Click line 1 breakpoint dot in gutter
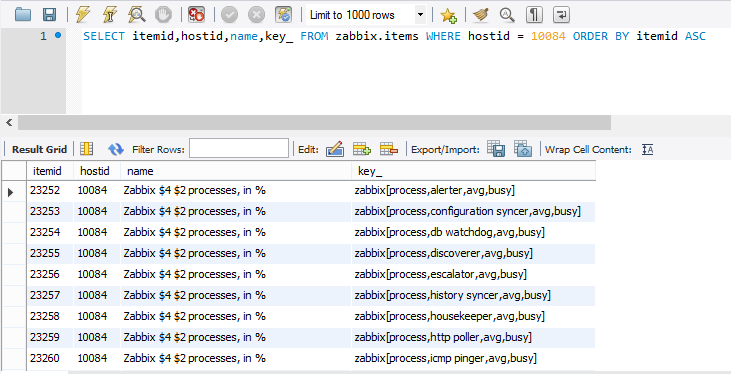This screenshot has width=731, height=374. [58, 35]
